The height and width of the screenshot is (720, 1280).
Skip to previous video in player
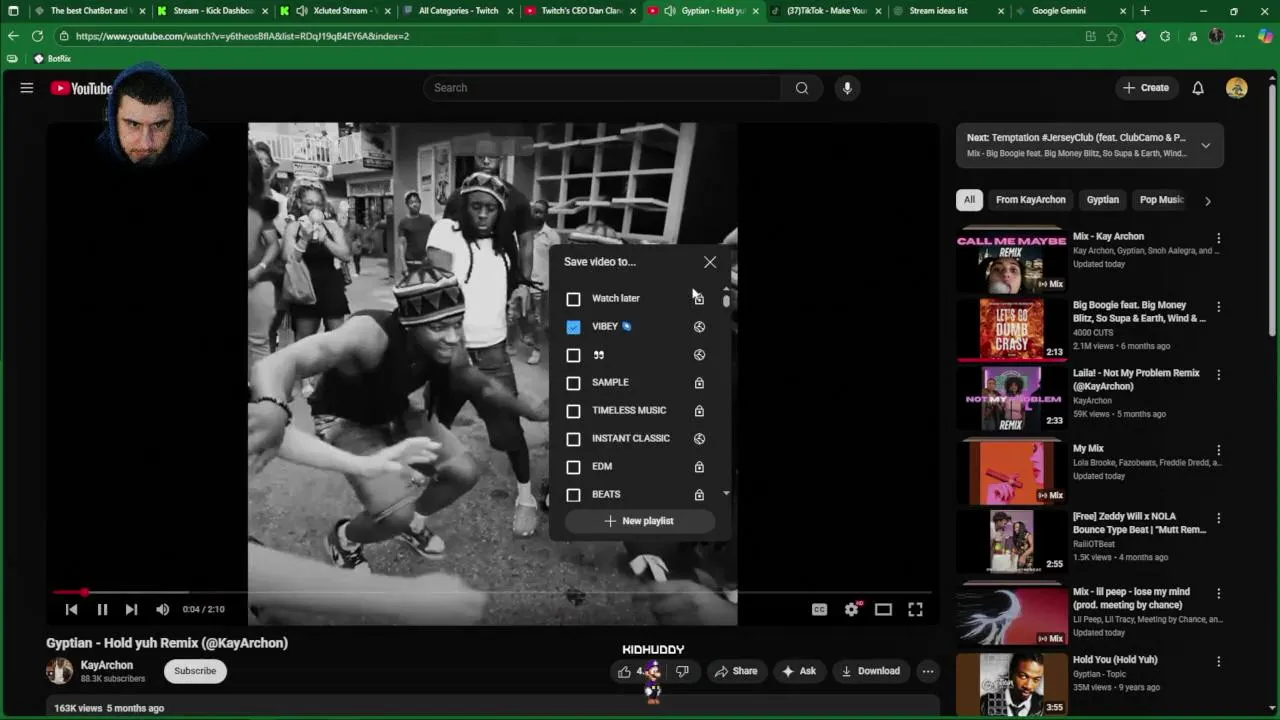tap(71, 609)
